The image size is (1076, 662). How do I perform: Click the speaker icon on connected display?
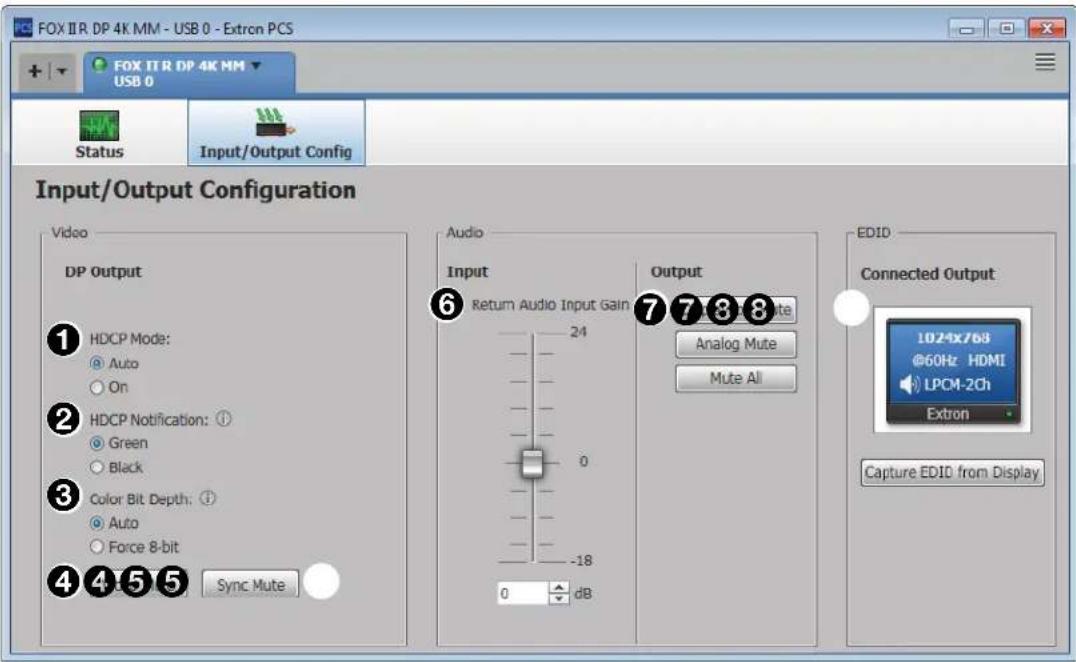(909, 384)
